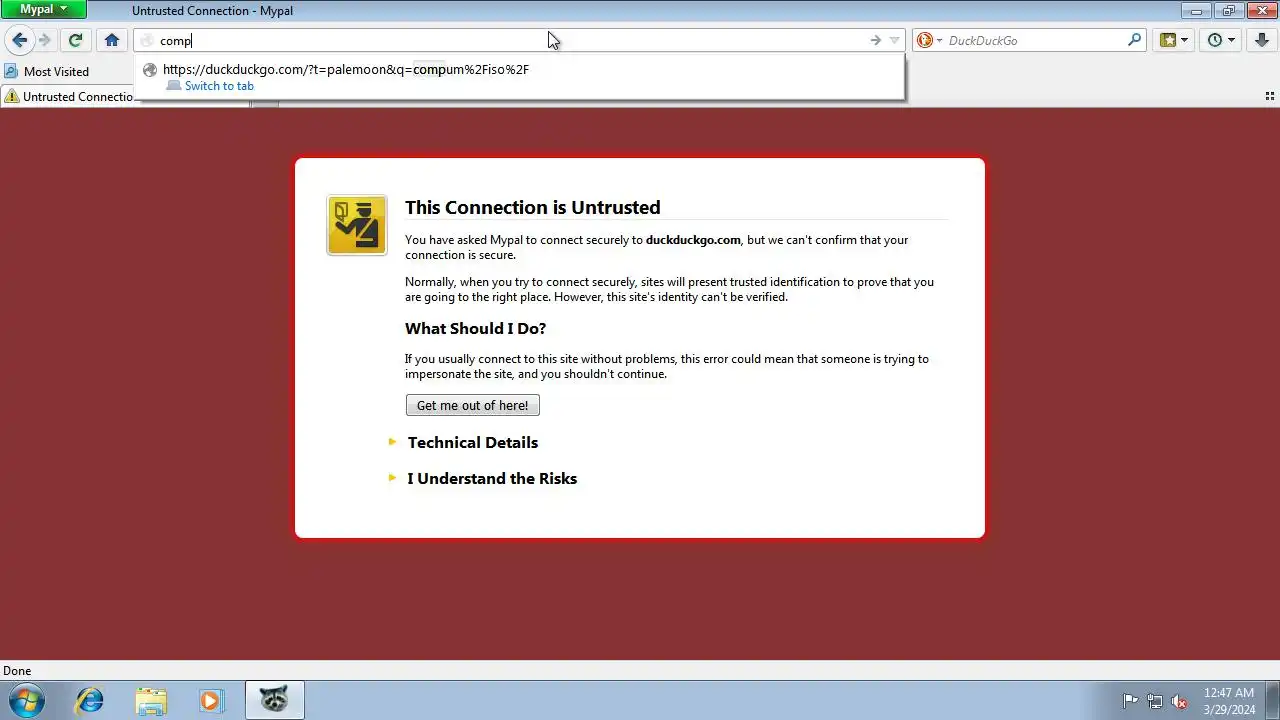Open the history button dropdown arrow
Viewport: 1280px width, 720px height.
pos(1231,40)
